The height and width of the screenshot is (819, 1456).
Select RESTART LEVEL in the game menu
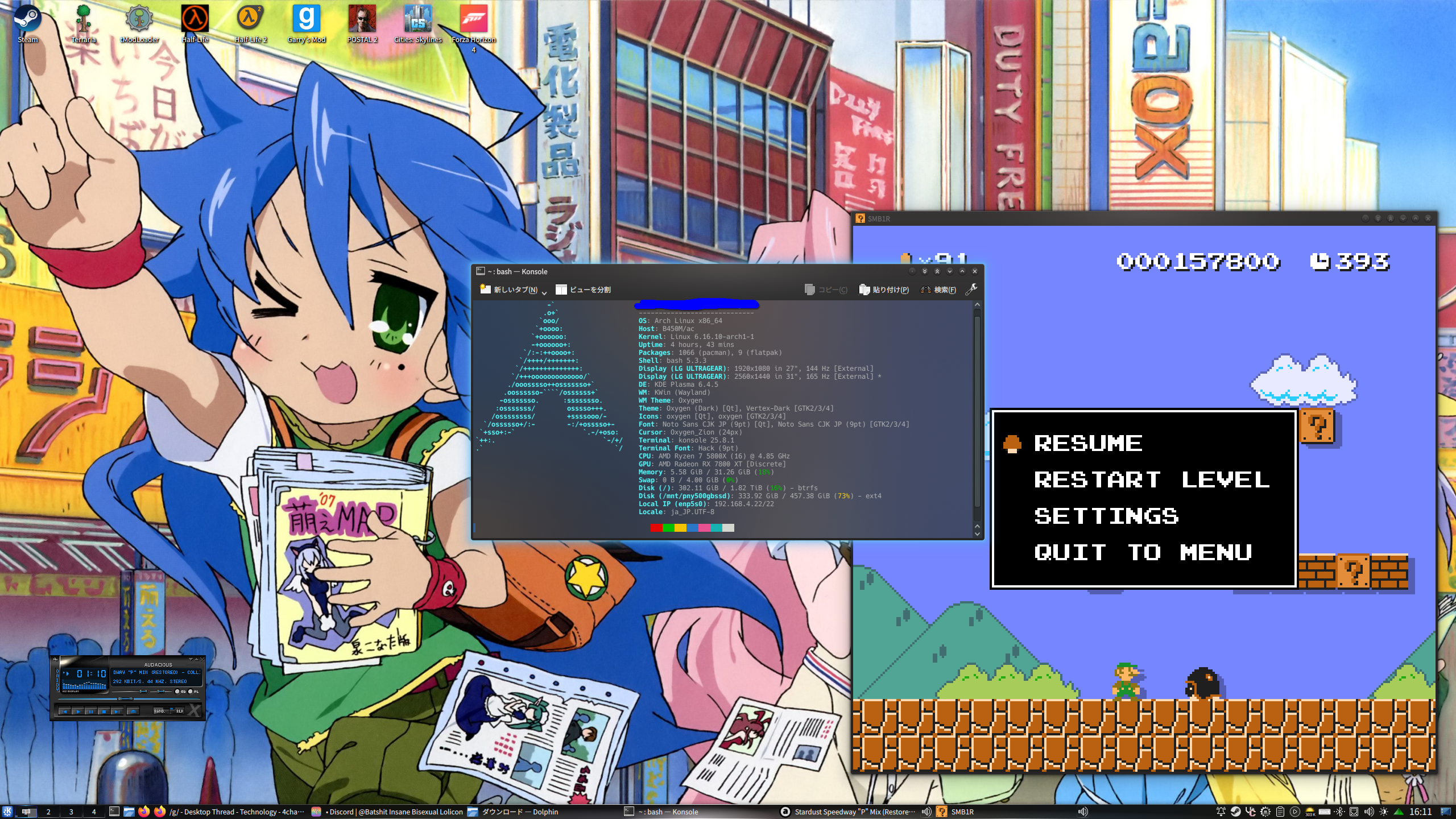point(1151,479)
